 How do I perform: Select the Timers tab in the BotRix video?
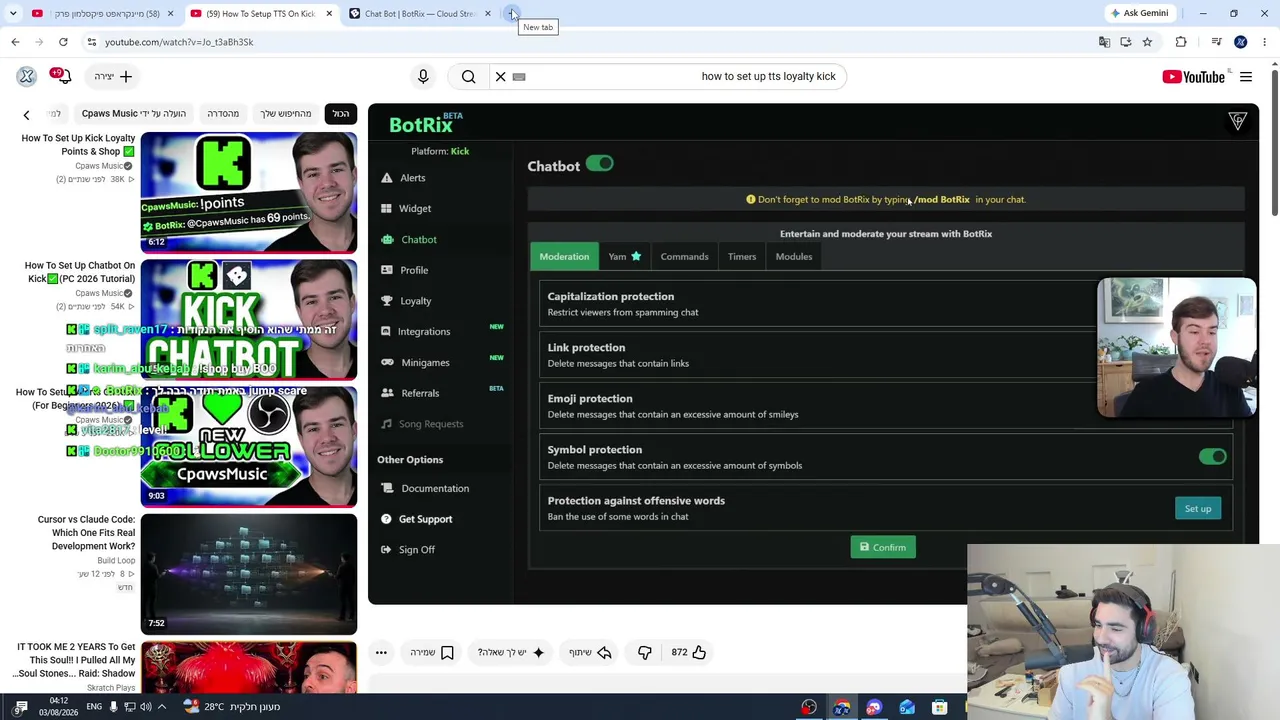[742, 257]
